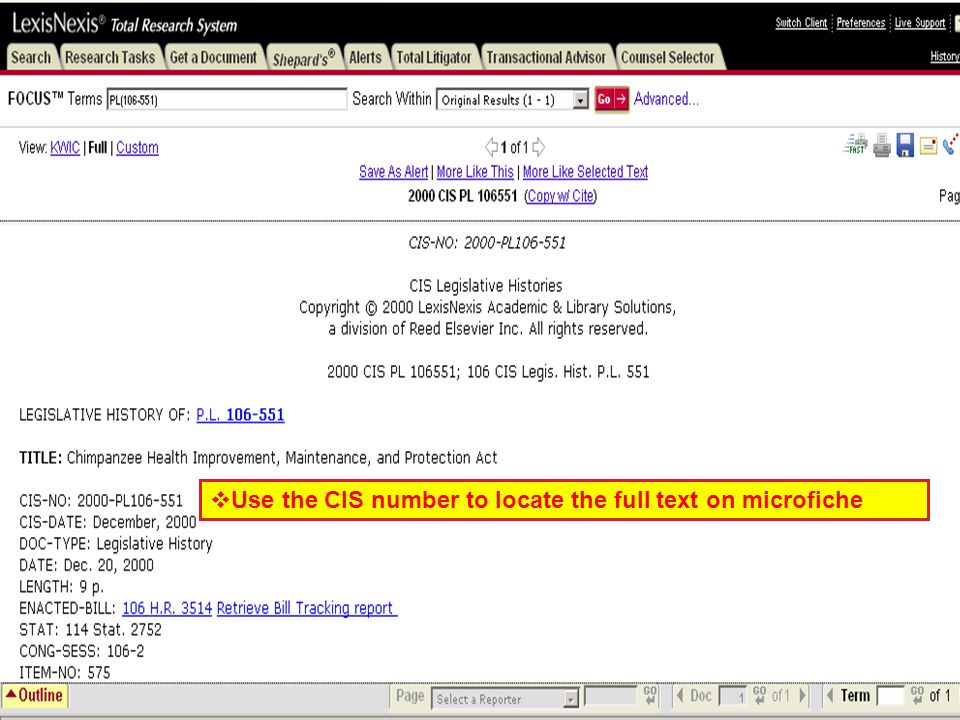
Task: Click the FAST Print icon
Action: [855, 145]
